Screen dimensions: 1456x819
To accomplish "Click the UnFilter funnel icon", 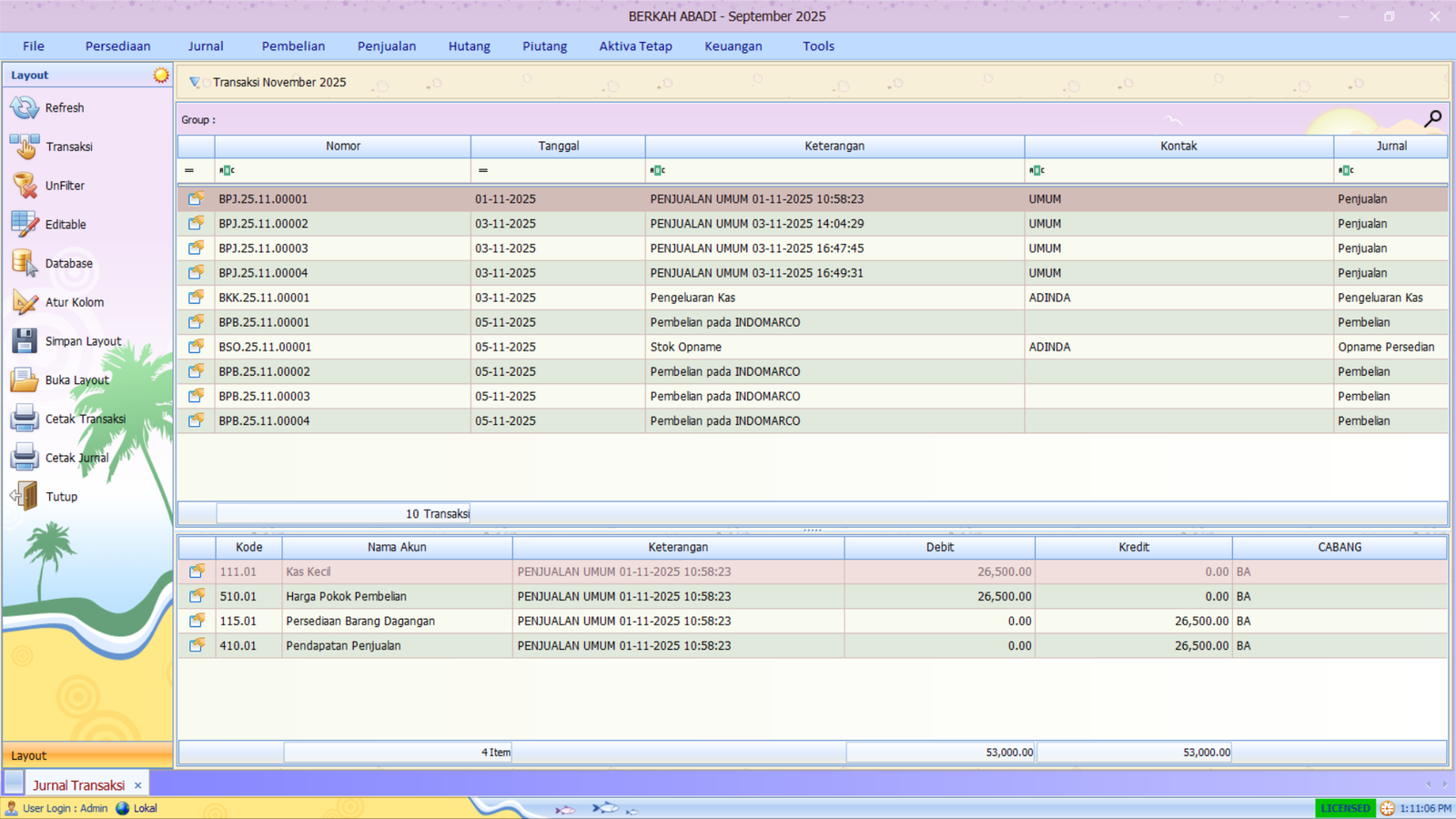I will click(25, 186).
